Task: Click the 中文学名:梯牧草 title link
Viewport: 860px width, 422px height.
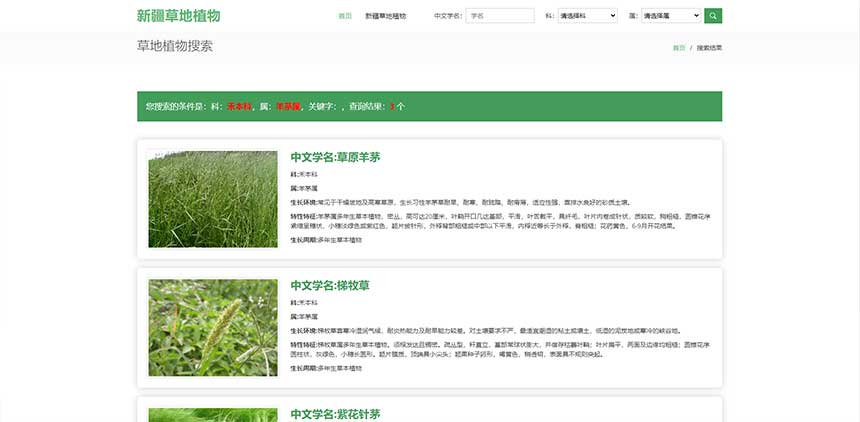Action: pos(330,285)
